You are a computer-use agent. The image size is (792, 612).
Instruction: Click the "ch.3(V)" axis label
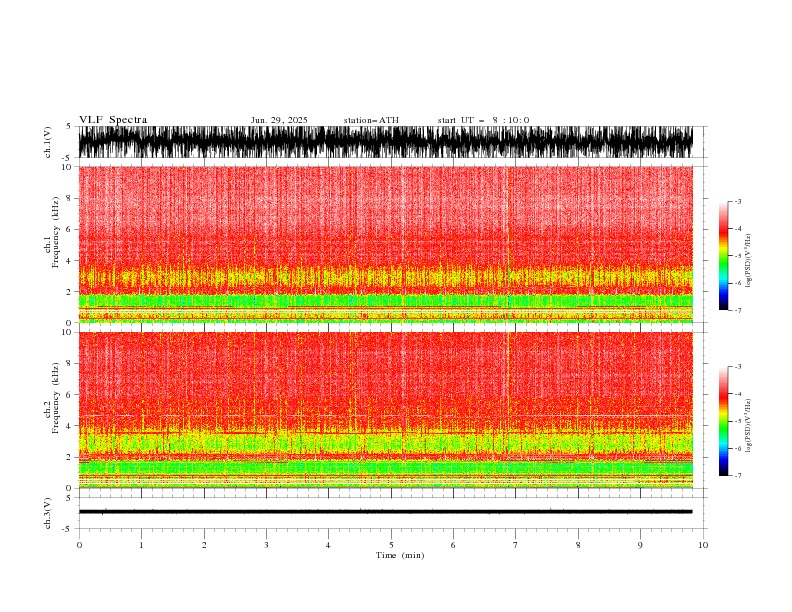pyautogui.click(x=48, y=513)
